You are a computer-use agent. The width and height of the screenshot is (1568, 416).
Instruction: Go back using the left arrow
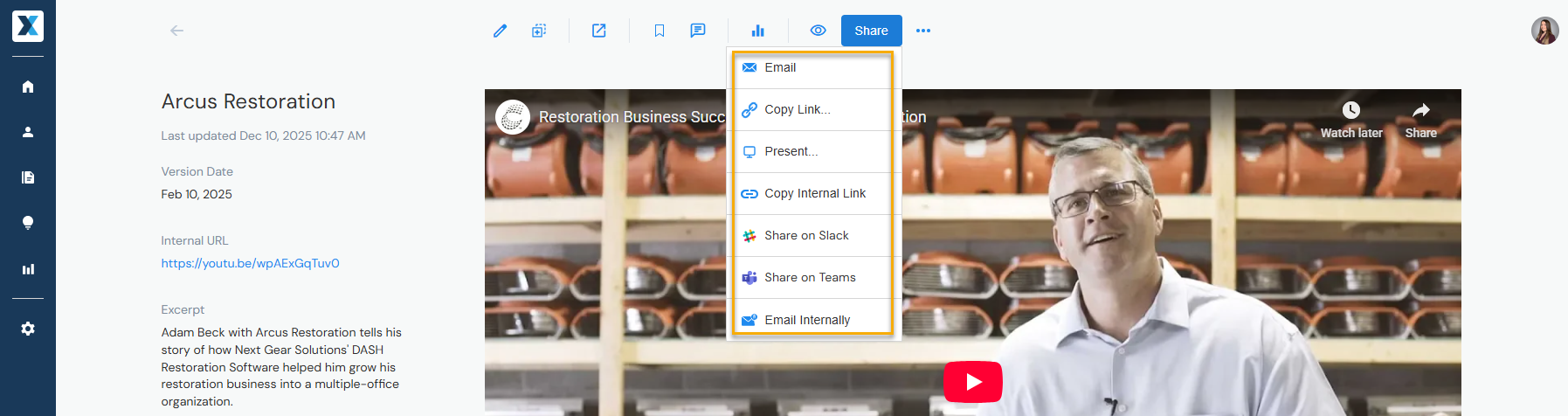click(176, 31)
